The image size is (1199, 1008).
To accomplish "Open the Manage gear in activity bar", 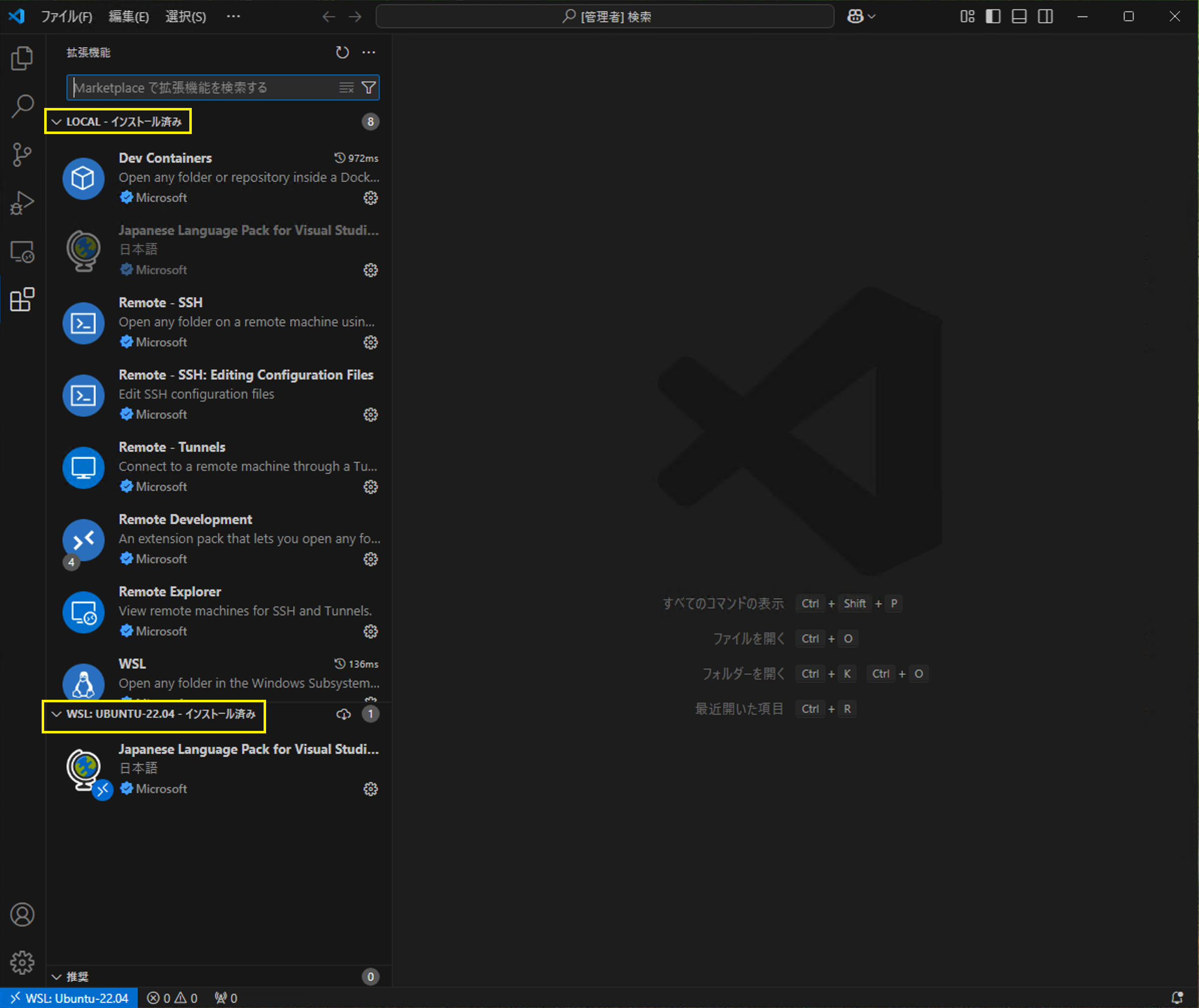I will (x=22, y=963).
